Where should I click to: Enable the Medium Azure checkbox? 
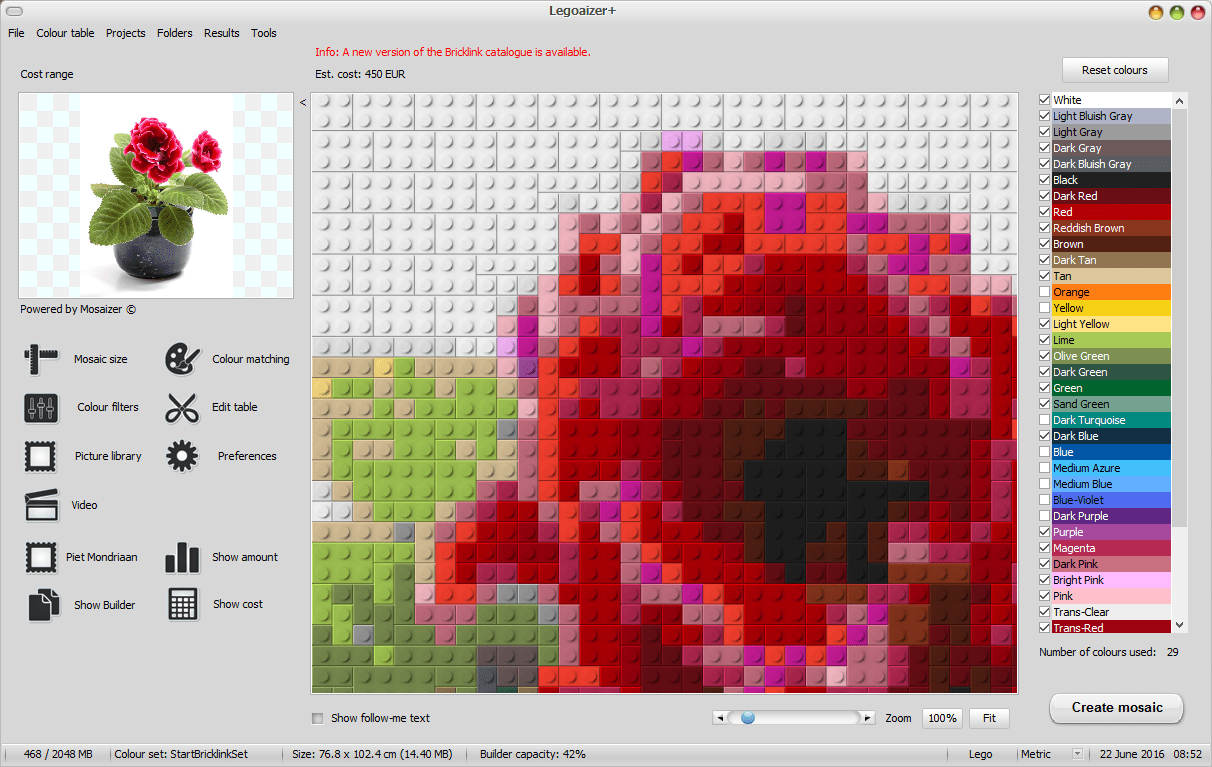[1045, 468]
